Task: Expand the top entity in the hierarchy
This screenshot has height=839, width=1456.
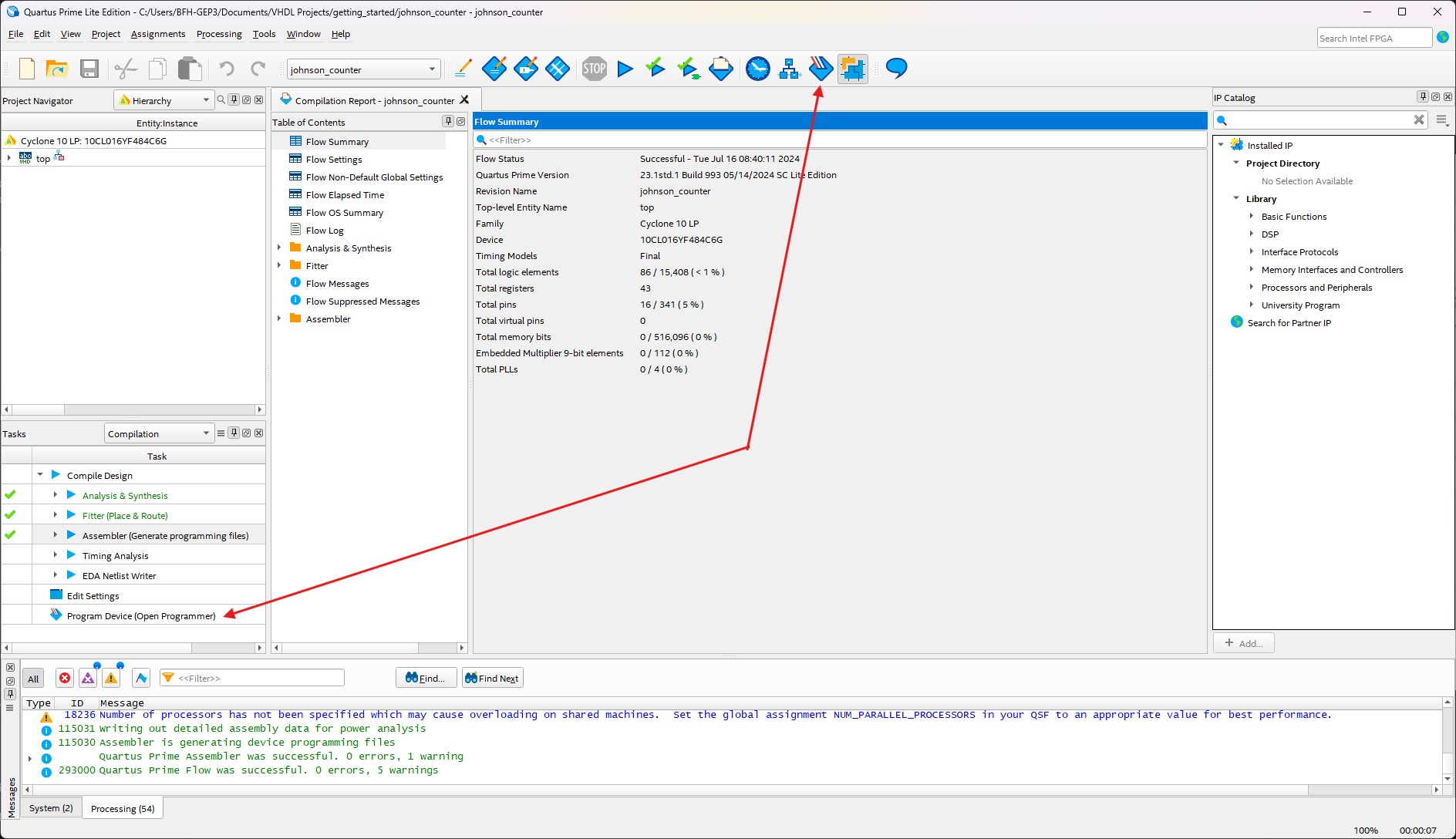Action: pyautogui.click(x=8, y=158)
